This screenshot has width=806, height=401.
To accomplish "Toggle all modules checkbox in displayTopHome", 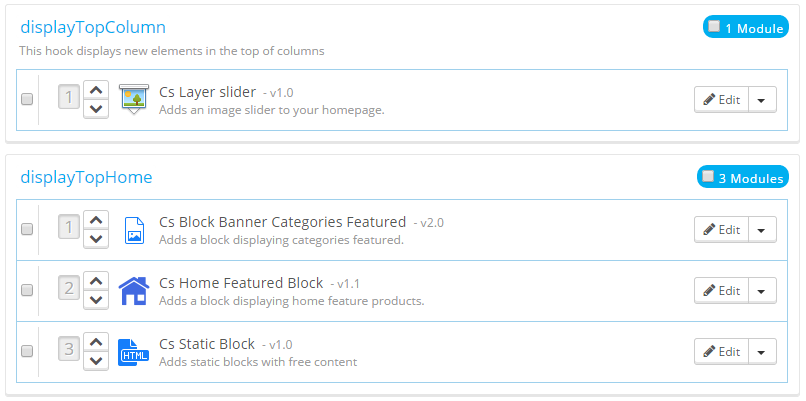I will point(708,177).
